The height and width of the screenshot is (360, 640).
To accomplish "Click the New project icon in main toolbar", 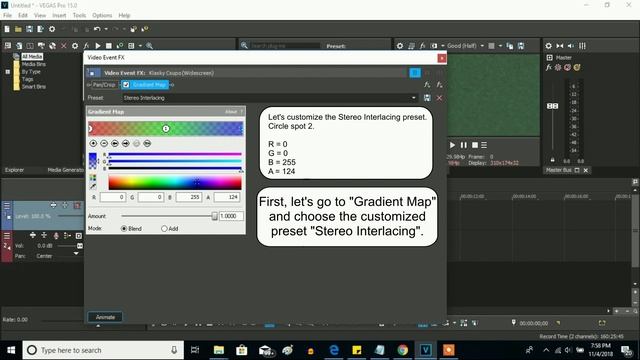I will tap(7, 29).
